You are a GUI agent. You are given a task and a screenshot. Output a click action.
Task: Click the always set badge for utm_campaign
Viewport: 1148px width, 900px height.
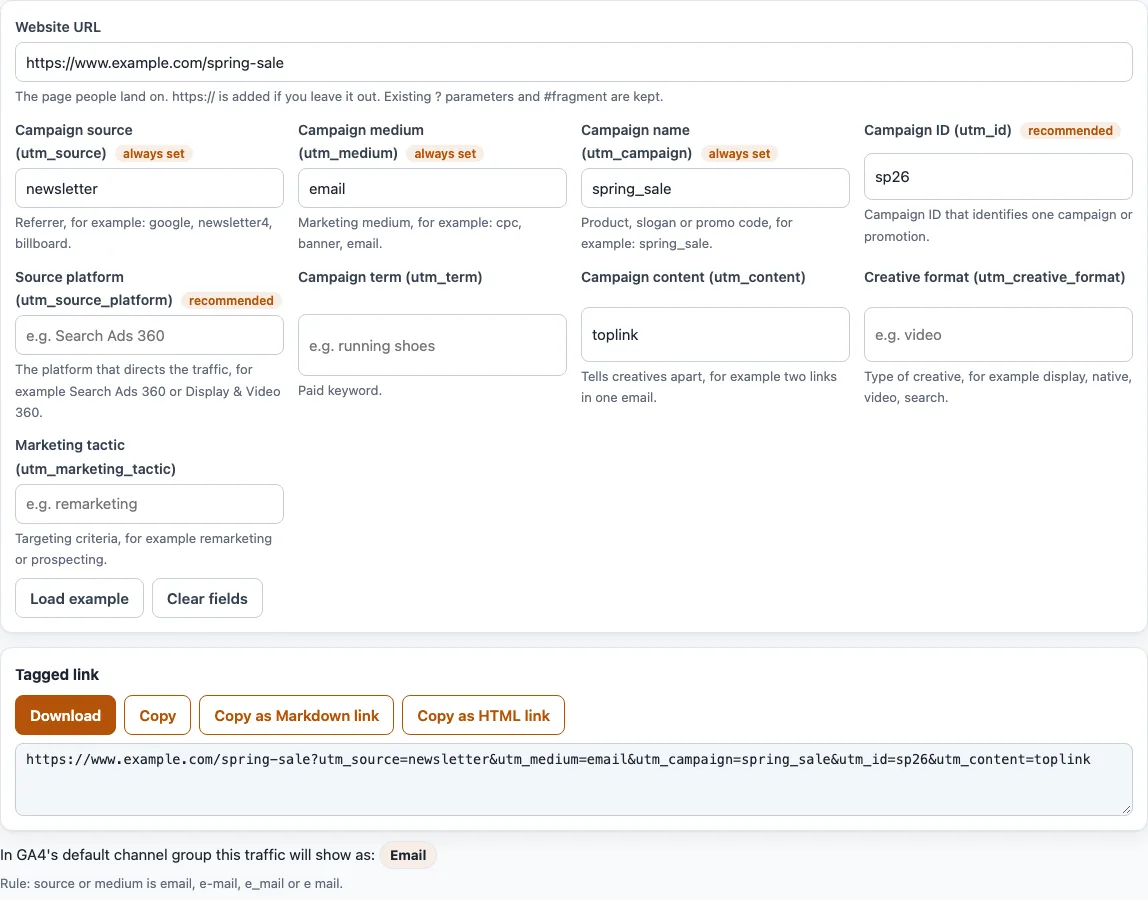coord(739,154)
